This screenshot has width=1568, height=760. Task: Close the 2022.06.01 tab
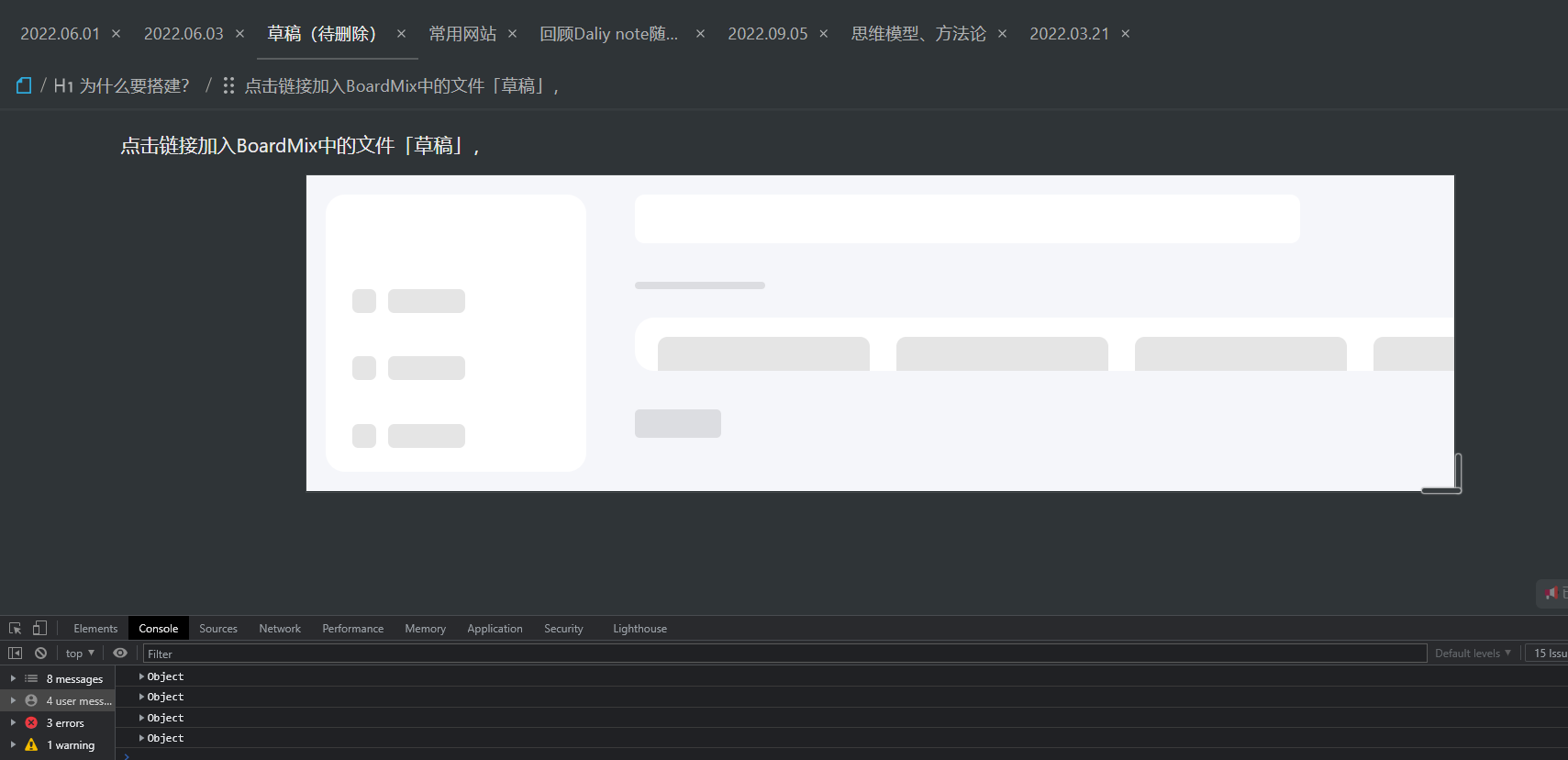point(117,34)
